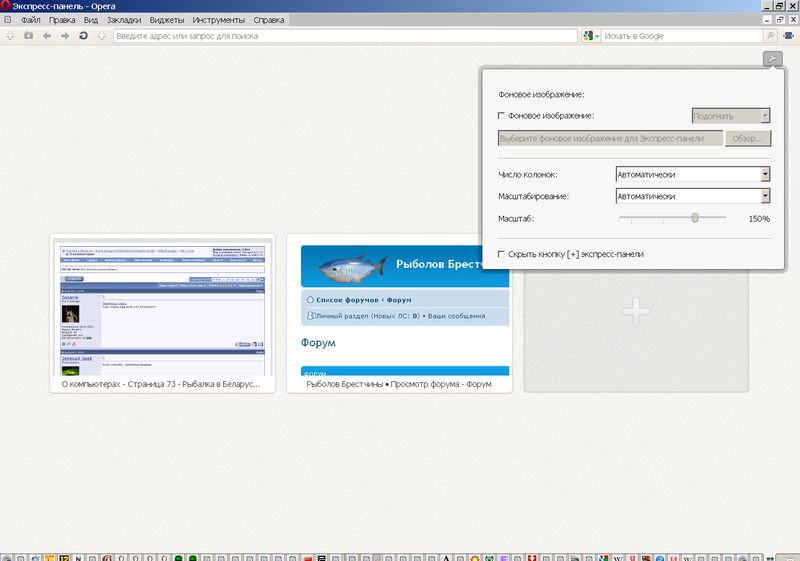
Task: Check Скрыть кнопку [+] экспресс-панели option
Action: (502, 255)
